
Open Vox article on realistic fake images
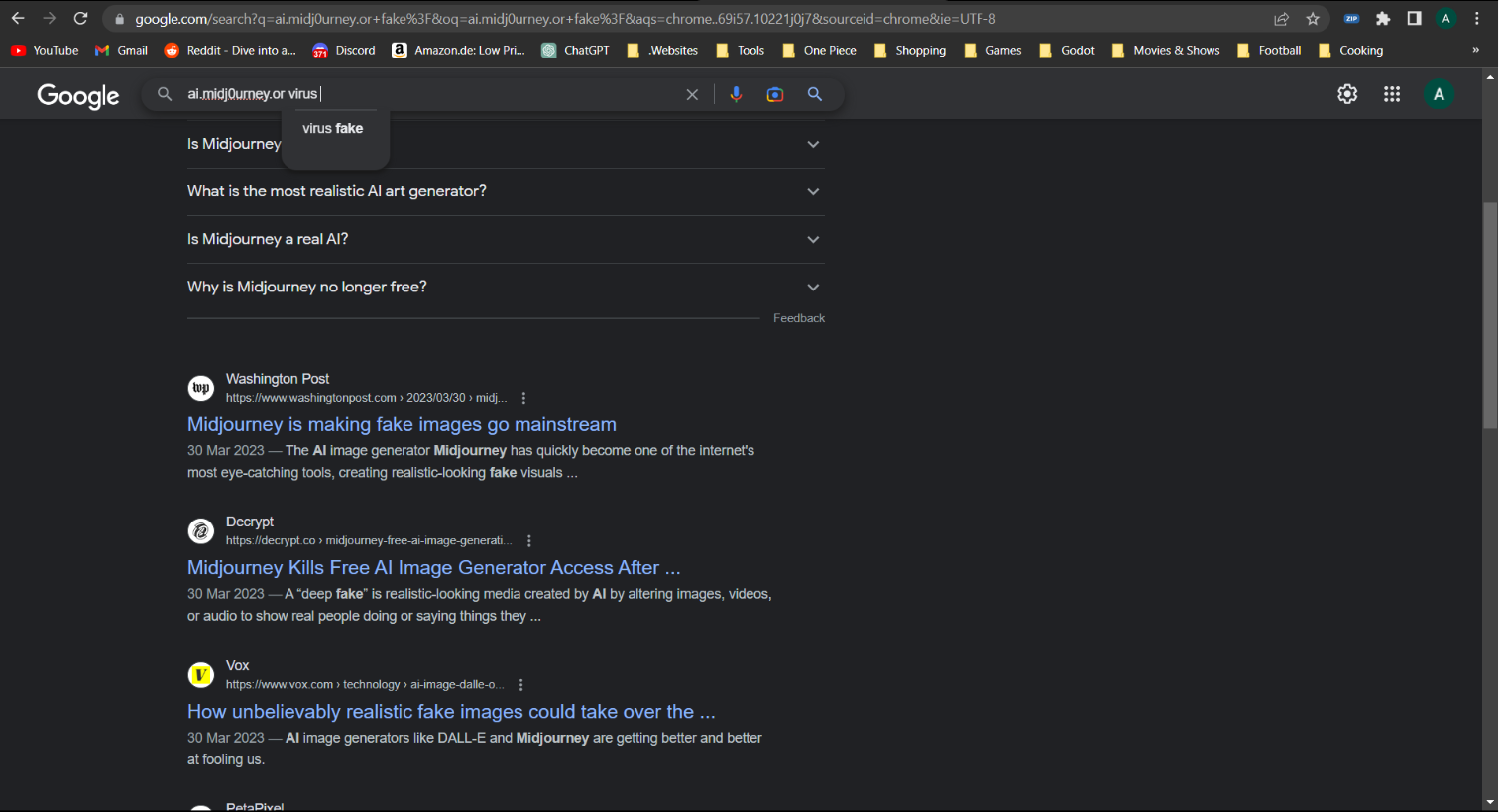(x=451, y=712)
